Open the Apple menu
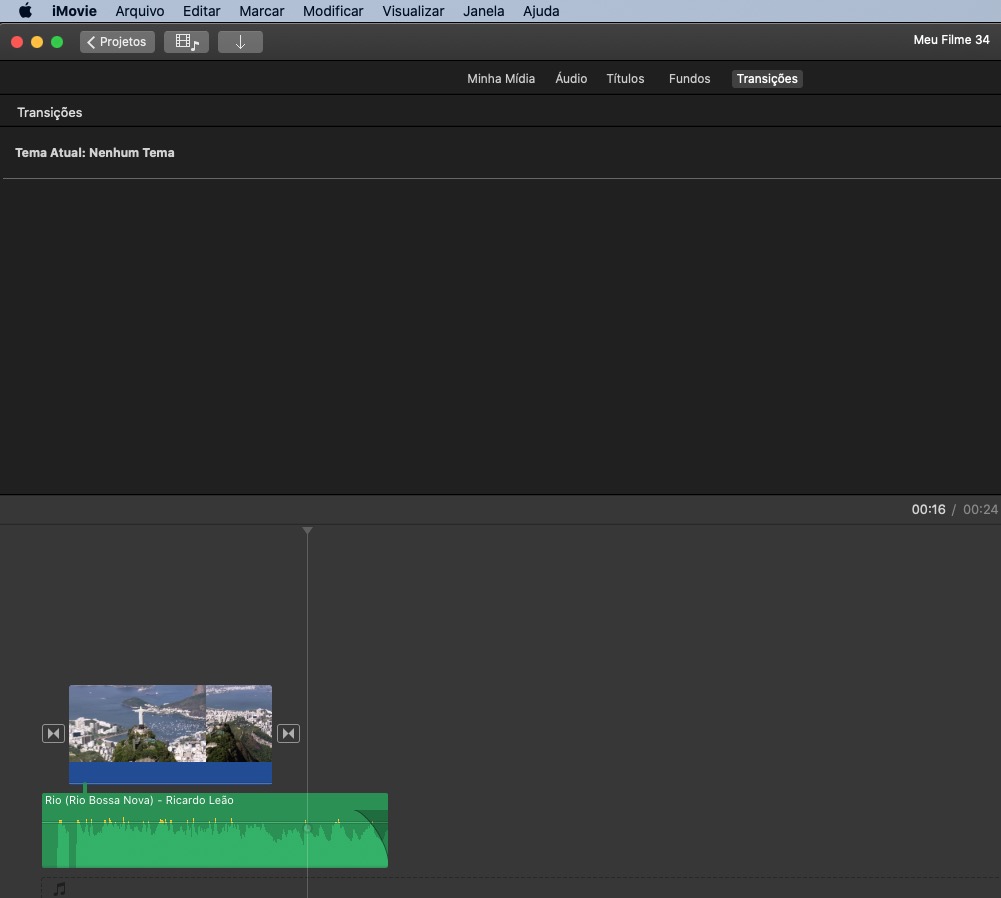1001x898 pixels. [x=25, y=11]
